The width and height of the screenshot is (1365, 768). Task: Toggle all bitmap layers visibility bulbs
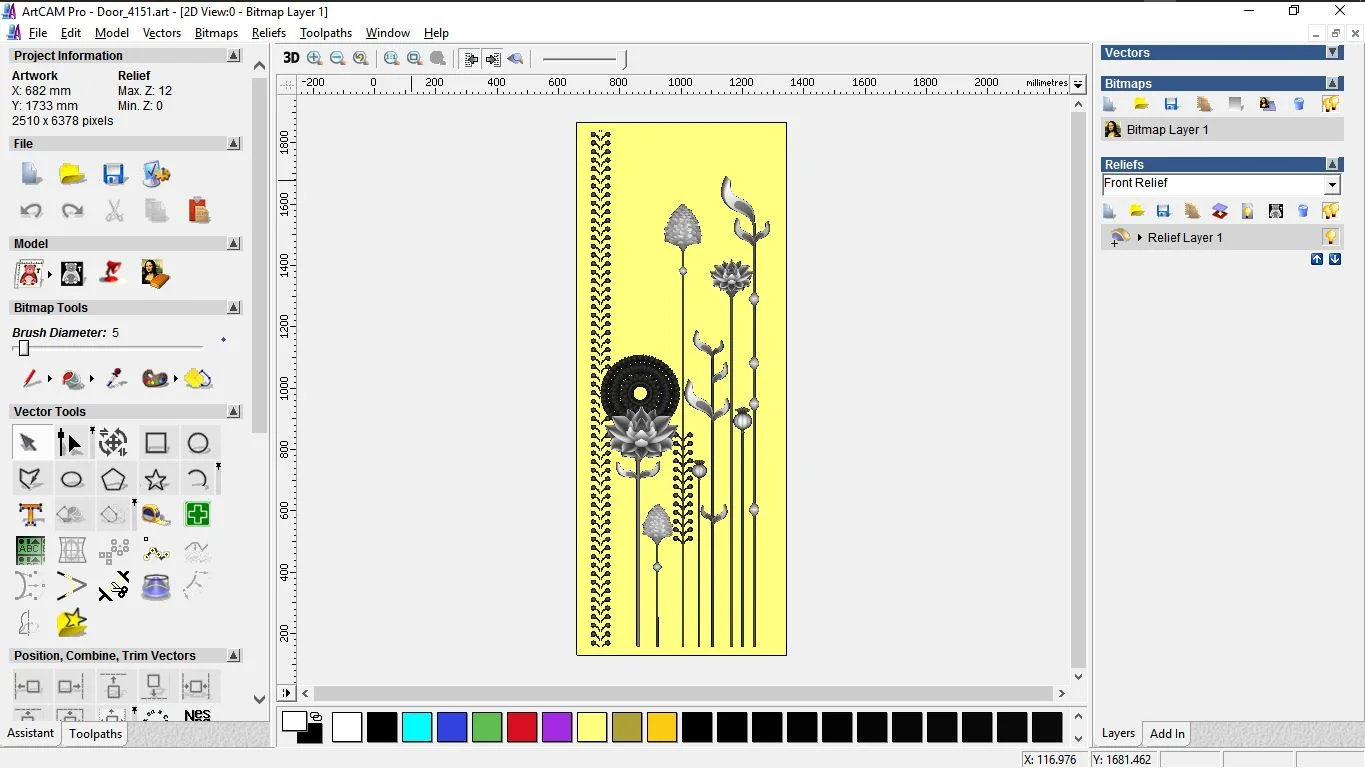click(1330, 104)
